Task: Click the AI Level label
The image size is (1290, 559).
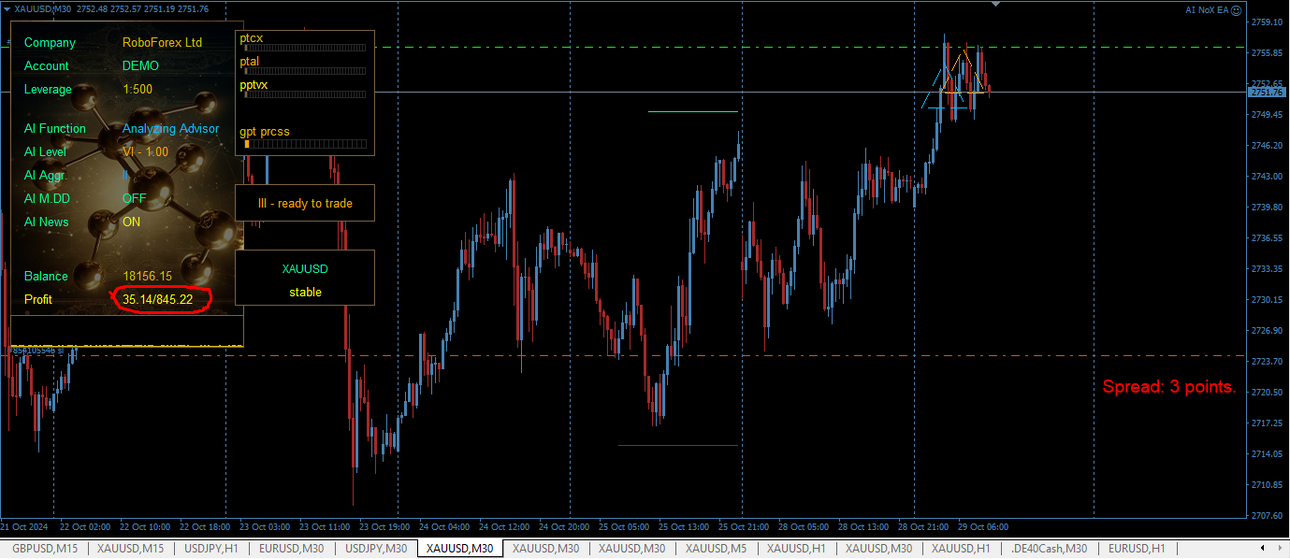Action: click(x=46, y=152)
